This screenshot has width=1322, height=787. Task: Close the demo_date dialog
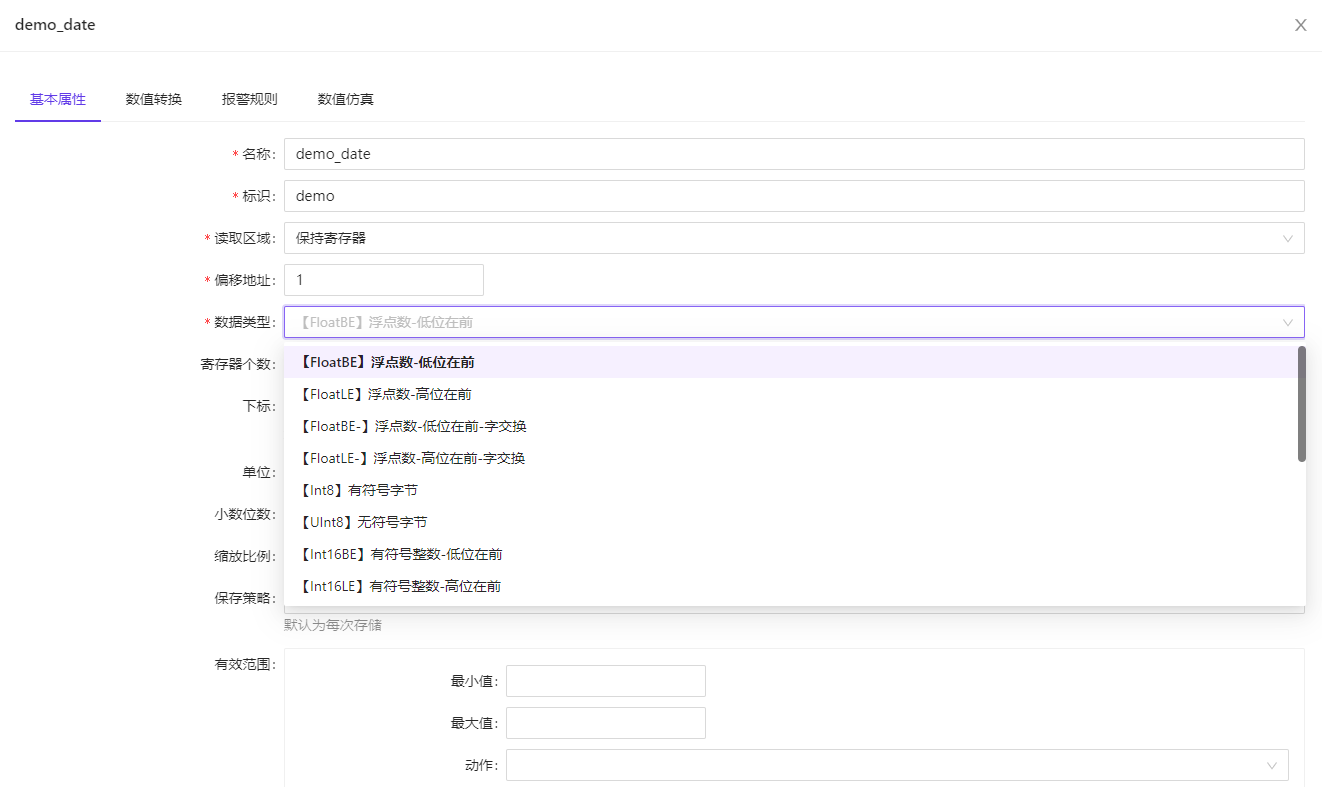point(1300,24)
